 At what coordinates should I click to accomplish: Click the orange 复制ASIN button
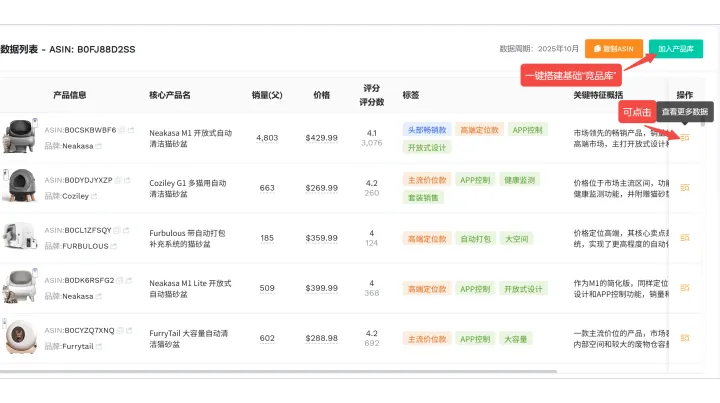click(x=613, y=48)
